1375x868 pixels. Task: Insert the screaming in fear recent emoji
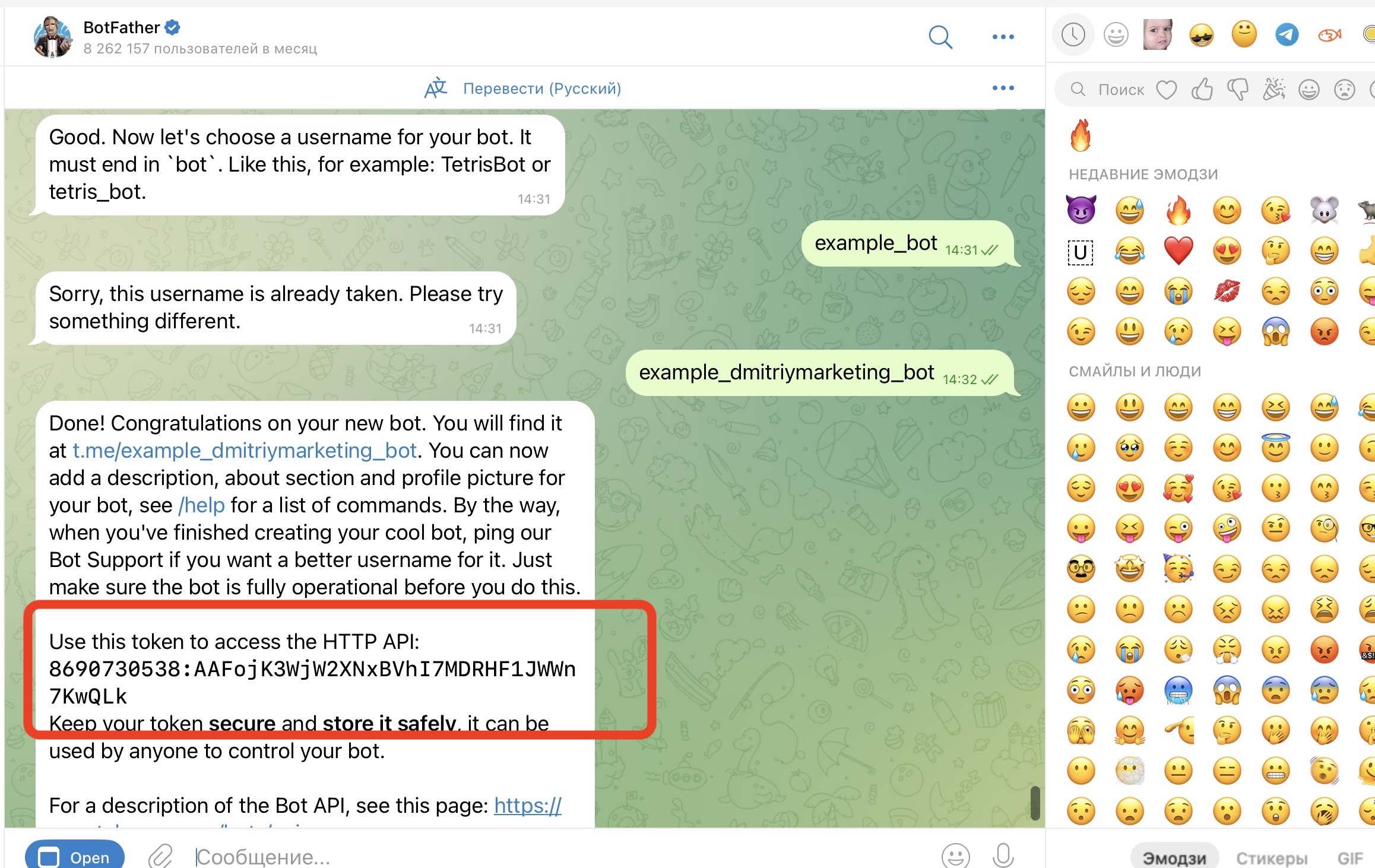1276,331
